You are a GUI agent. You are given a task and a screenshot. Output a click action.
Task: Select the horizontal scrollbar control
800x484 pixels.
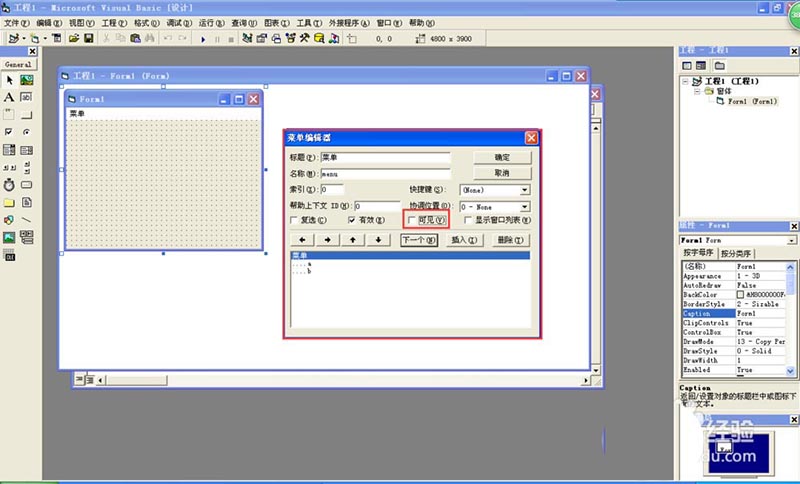click(9, 167)
